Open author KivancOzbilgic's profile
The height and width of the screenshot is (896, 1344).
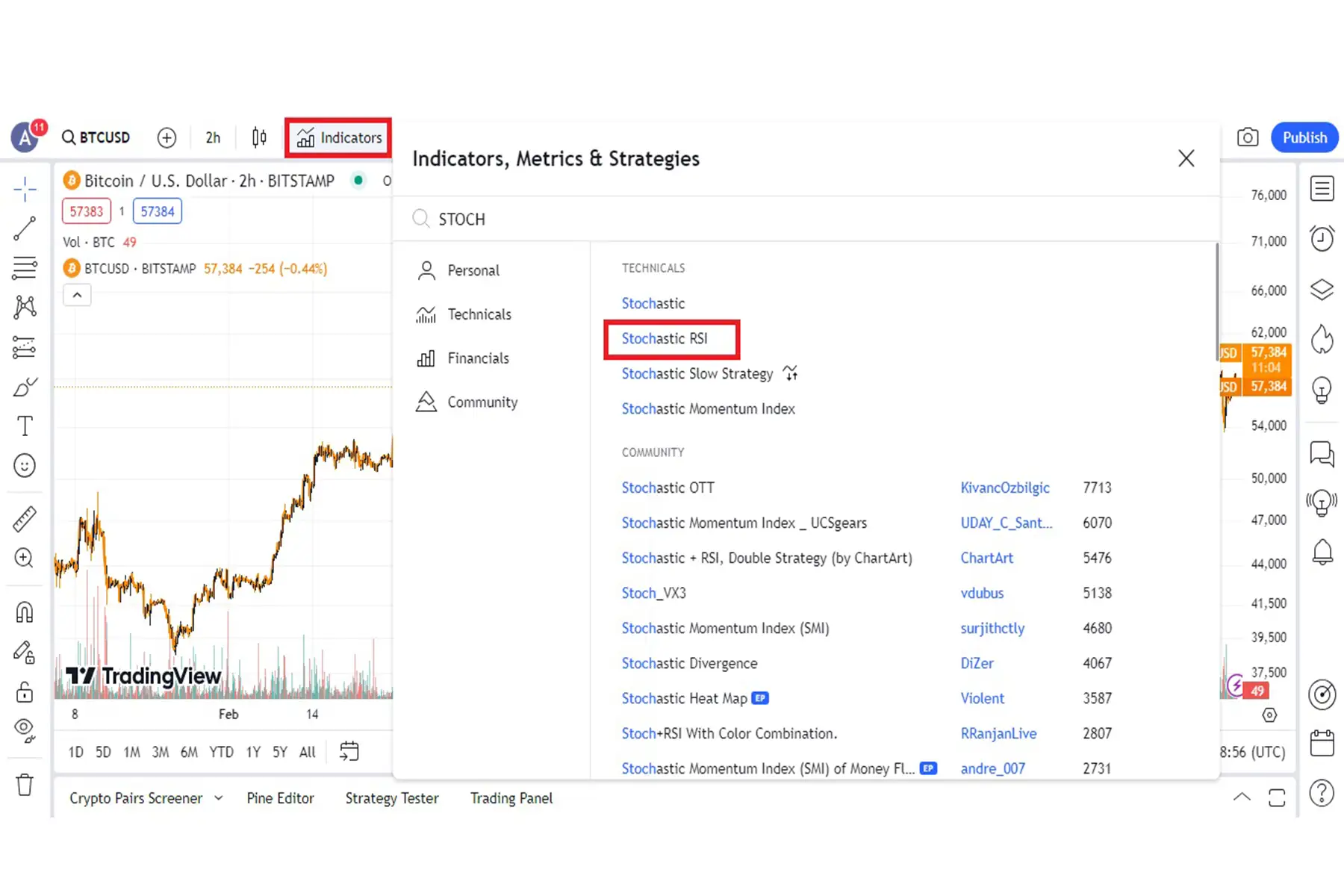click(x=1005, y=488)
